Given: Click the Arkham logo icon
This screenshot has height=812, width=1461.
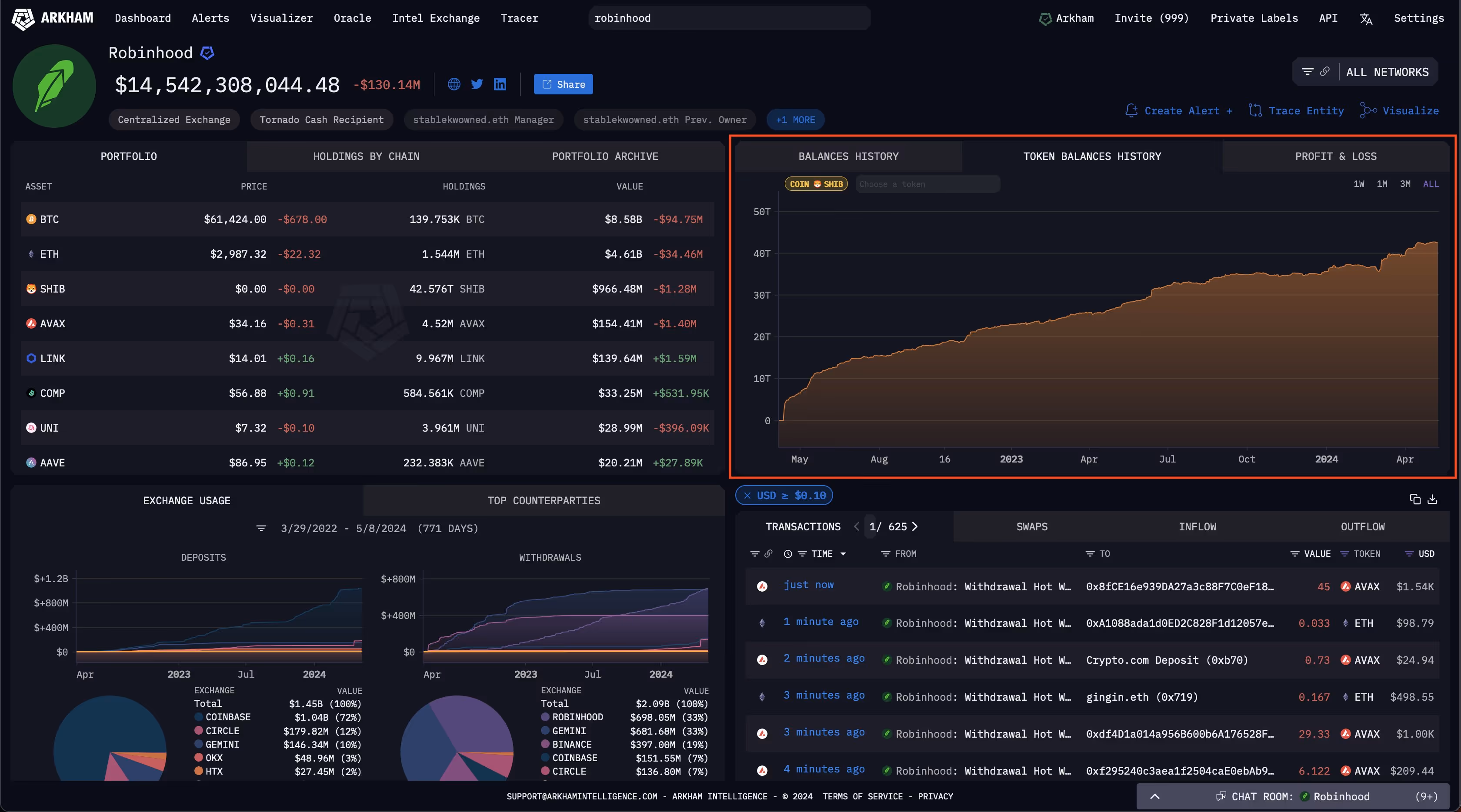Looking at the screenshot, I should (x=23, y=18).
